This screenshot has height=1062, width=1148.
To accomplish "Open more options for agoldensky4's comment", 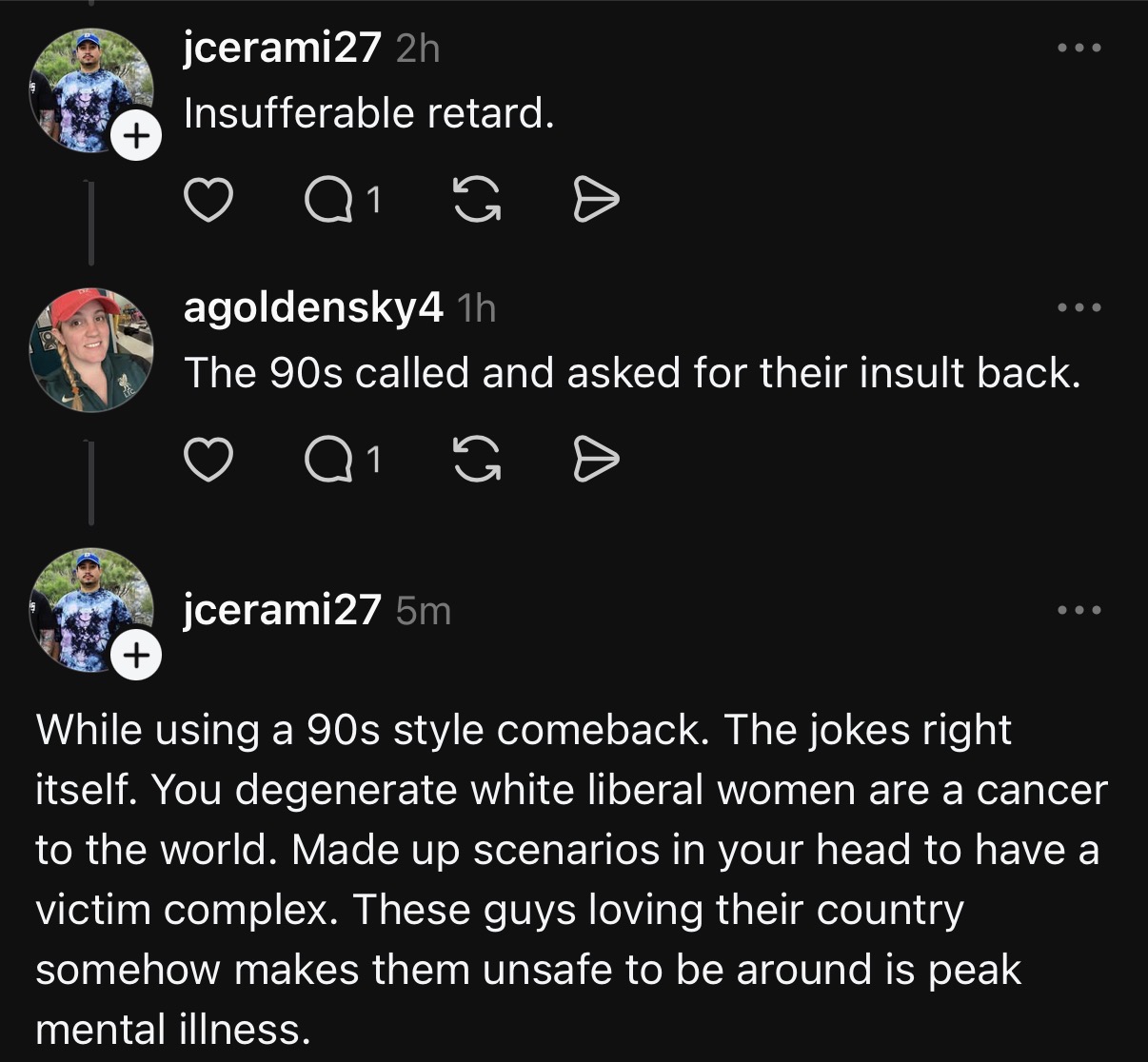I will pyautogui.click(x=1079, y=307).
